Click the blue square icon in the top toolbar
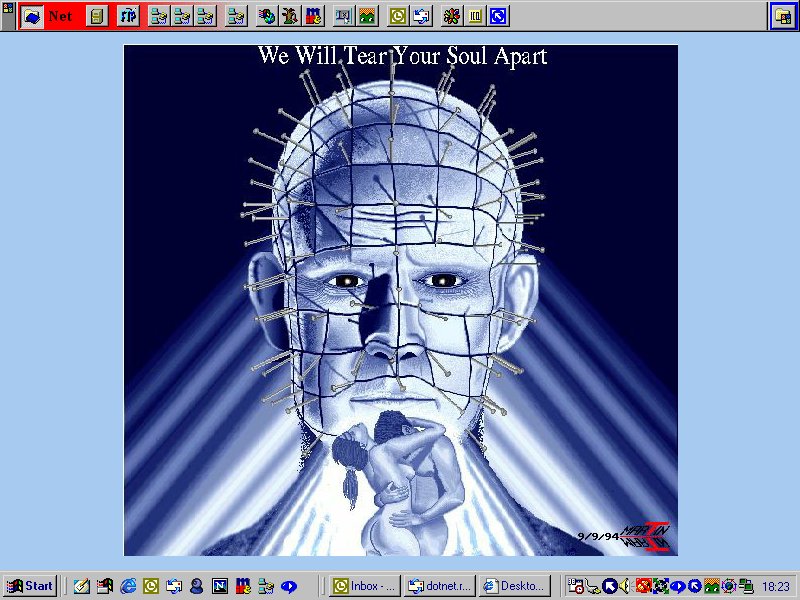The image size is (800, 600). pos(498,16)
